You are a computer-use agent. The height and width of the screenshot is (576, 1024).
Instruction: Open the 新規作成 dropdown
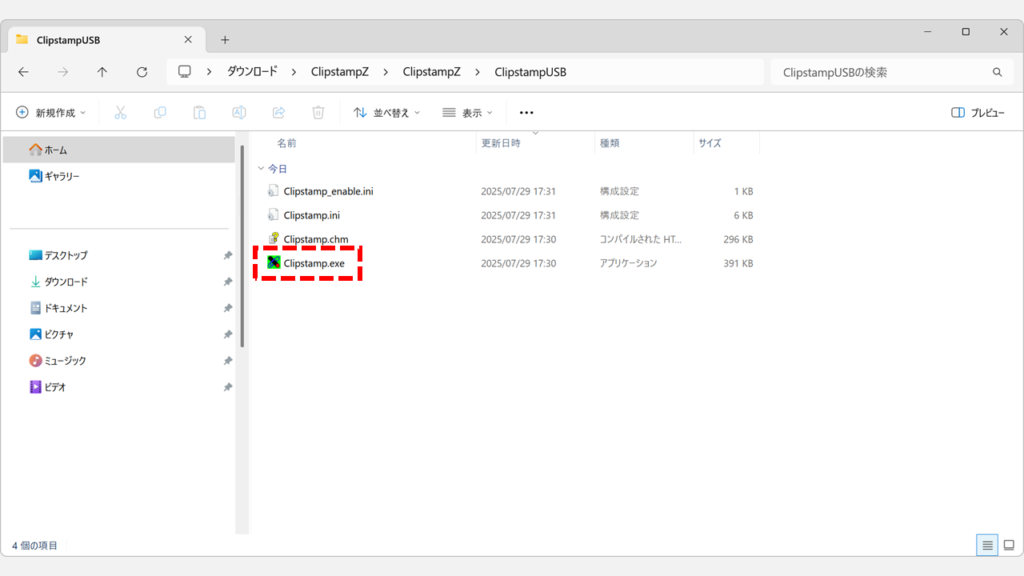[x=51, y=113]
